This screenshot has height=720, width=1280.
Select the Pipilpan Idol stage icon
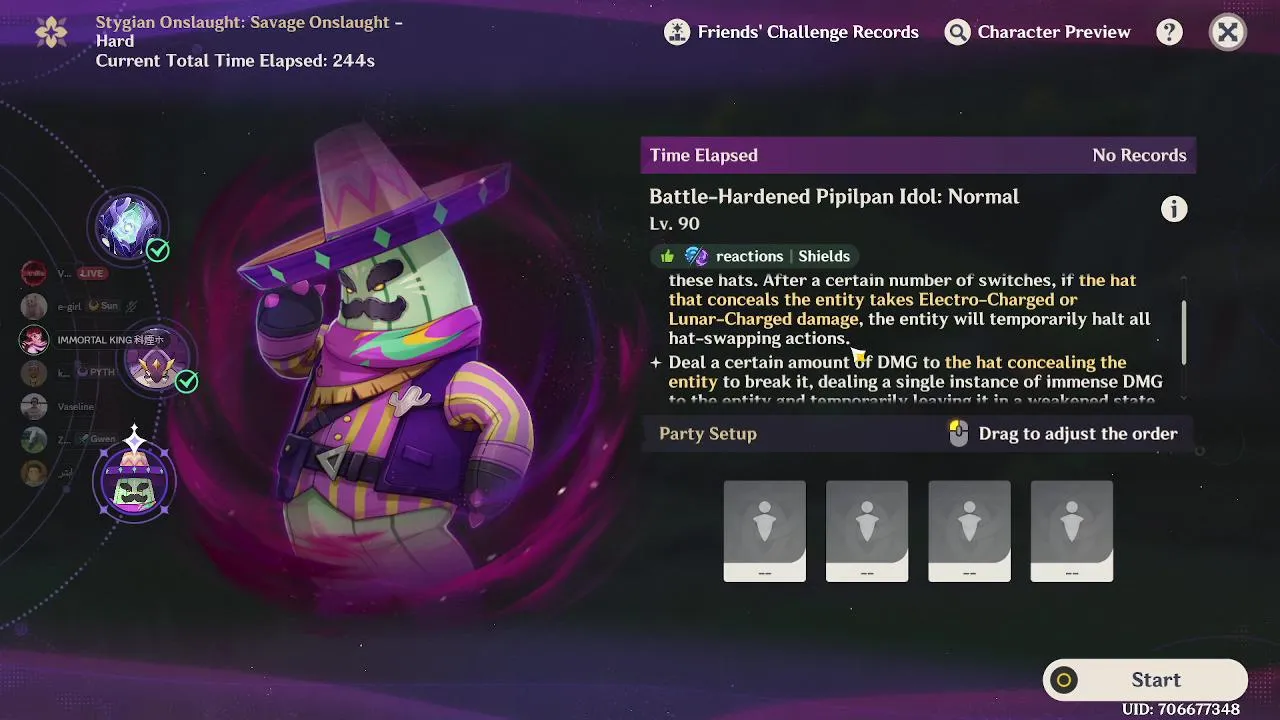134,482
